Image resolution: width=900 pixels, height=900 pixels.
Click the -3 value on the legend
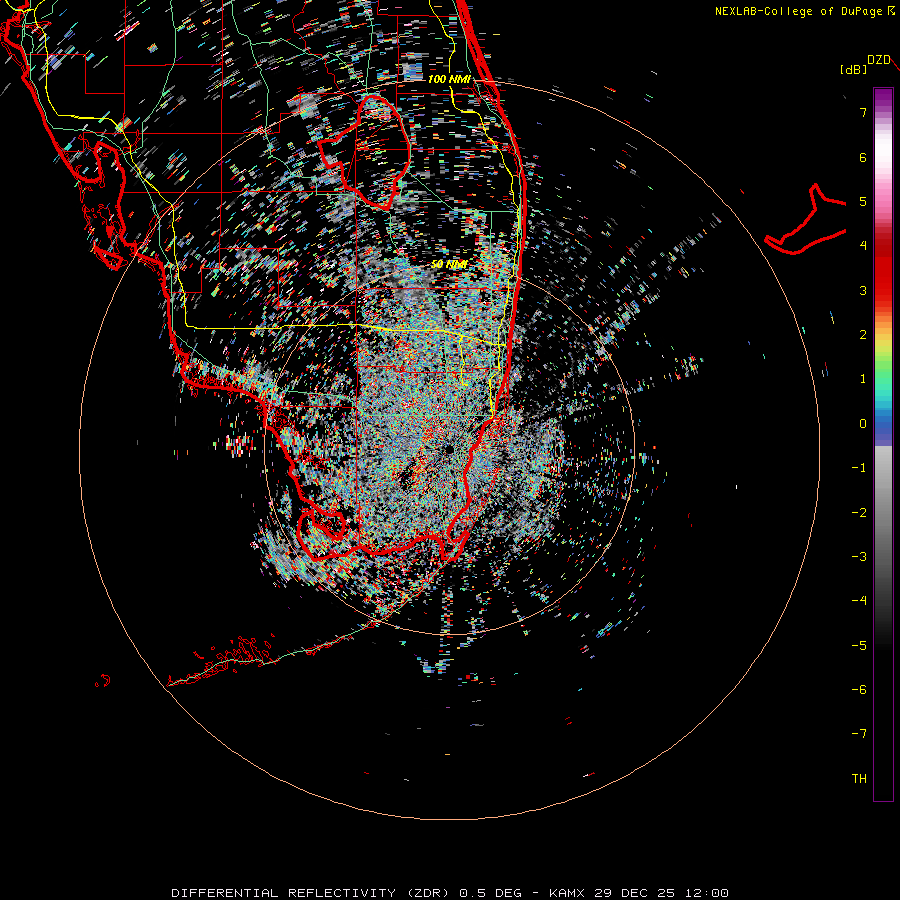point(859,557)
